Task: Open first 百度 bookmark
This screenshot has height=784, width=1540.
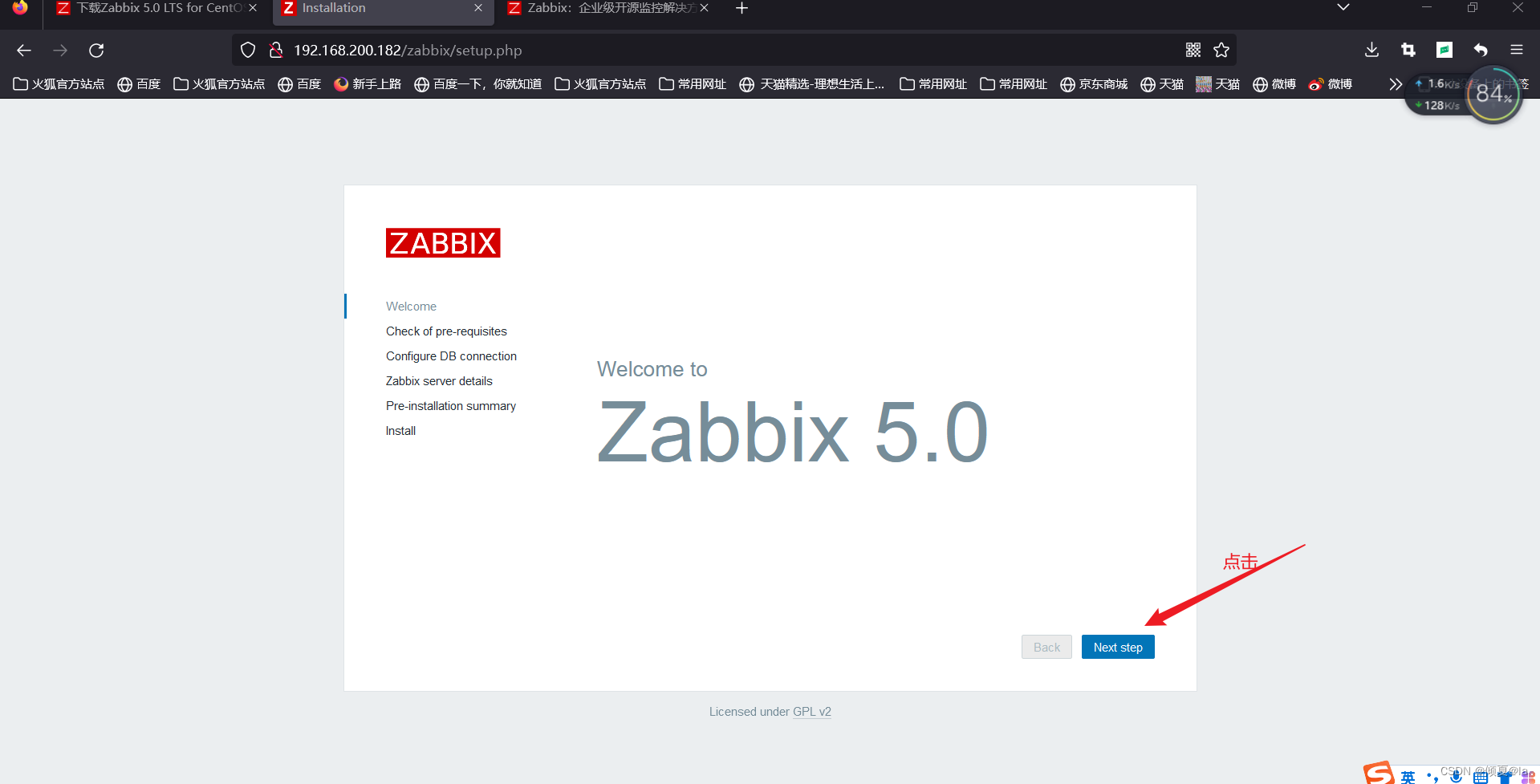Action: pyautogui.click(x=139, y=84)
